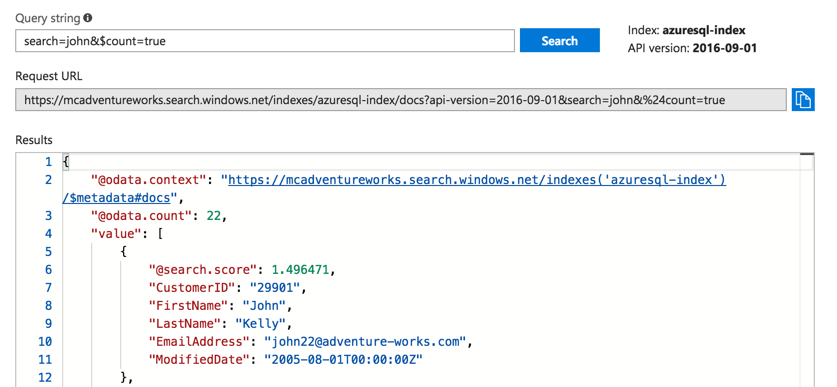Click the Query string label
This screenshot has width=837, height=387.
(48, 18)
